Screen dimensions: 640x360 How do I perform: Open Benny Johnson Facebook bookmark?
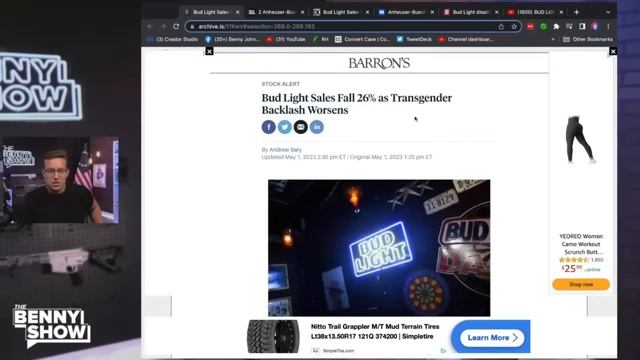(x=232, y=40)
